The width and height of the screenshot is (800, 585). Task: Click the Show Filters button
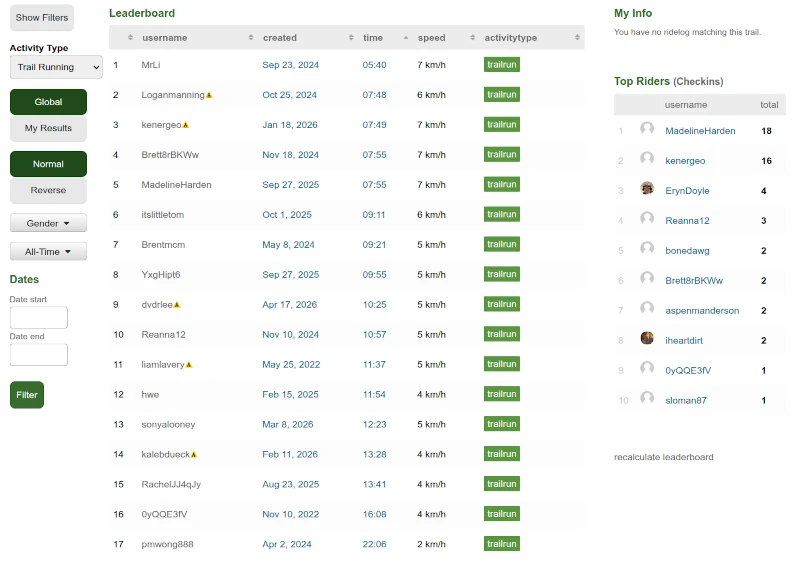pyautogui.click(x=42, y=18)
